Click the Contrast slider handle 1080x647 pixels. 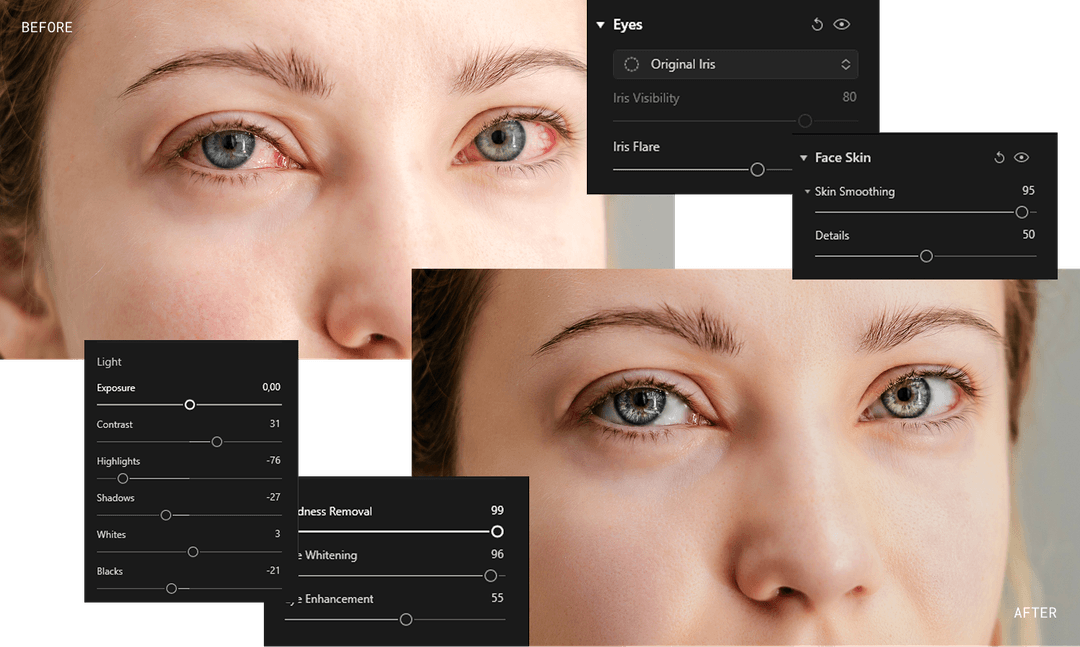tap(217, 441)
